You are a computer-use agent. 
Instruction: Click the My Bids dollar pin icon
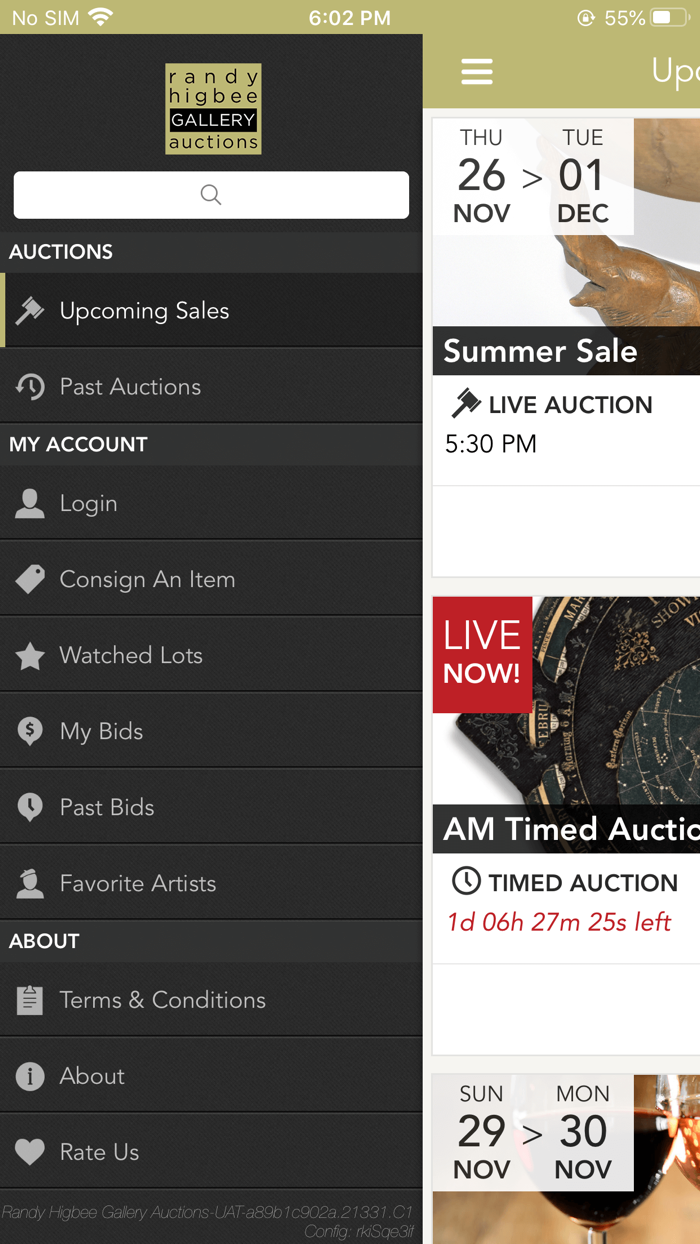pyautogui.click(x=30, y=731)
